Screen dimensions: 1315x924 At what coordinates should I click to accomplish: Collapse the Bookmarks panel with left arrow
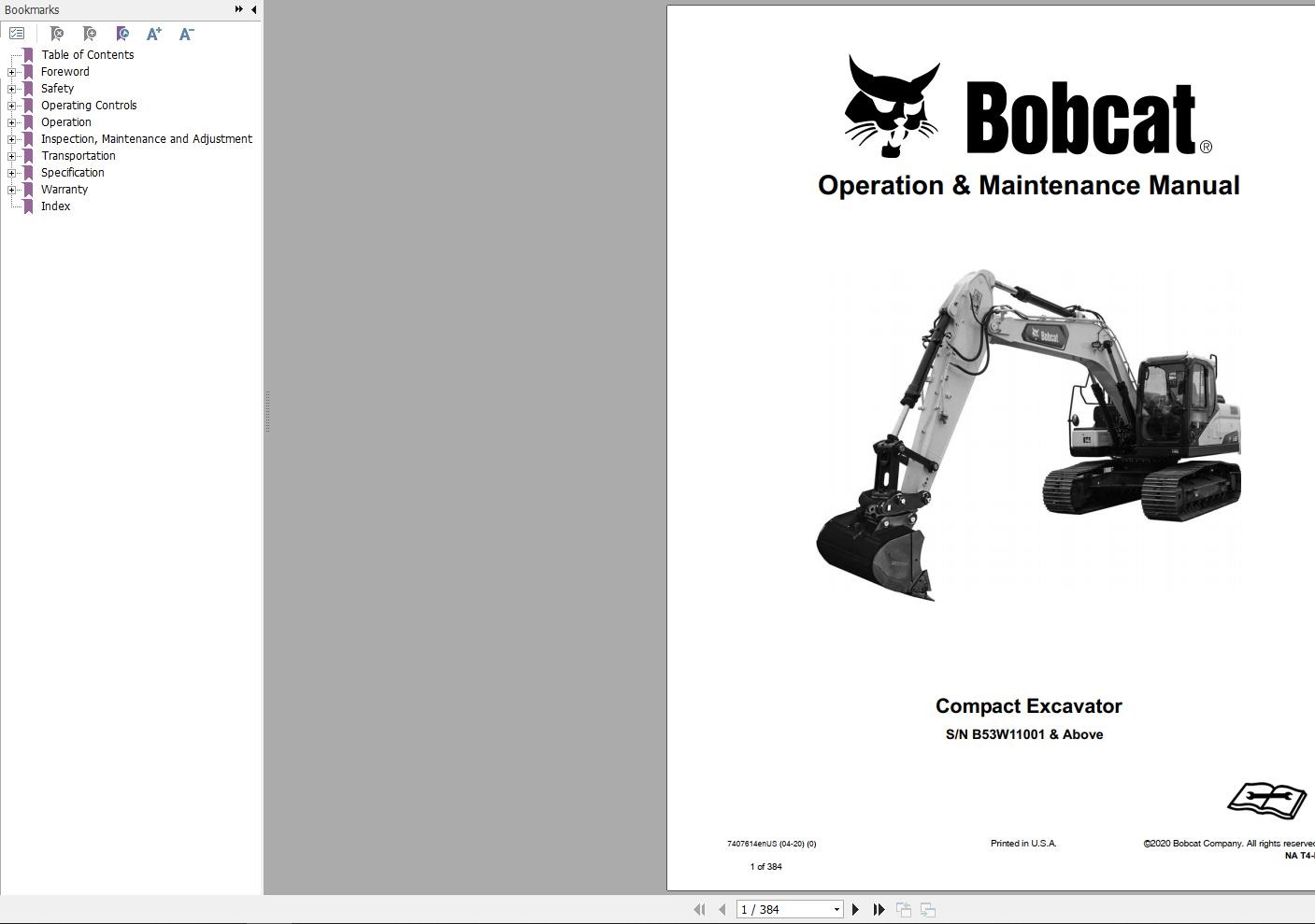(254, 9)
